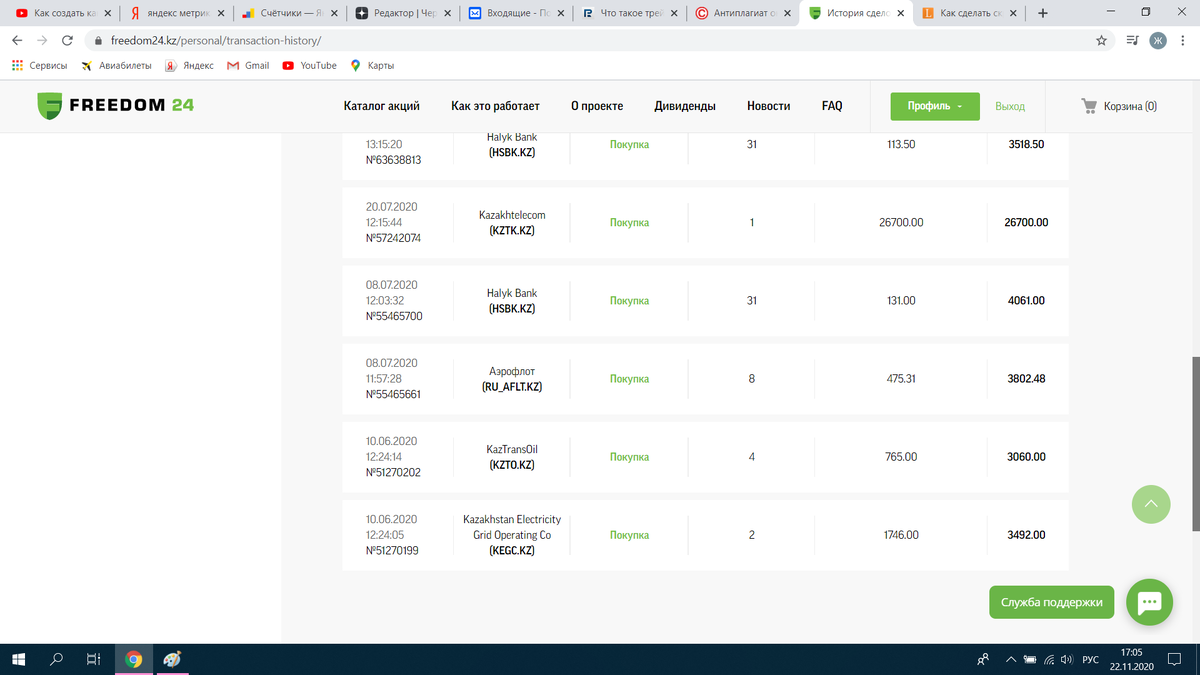Screen dimensions: 1200x675
Task: Open YouTube bookmark
Action: 309,65
